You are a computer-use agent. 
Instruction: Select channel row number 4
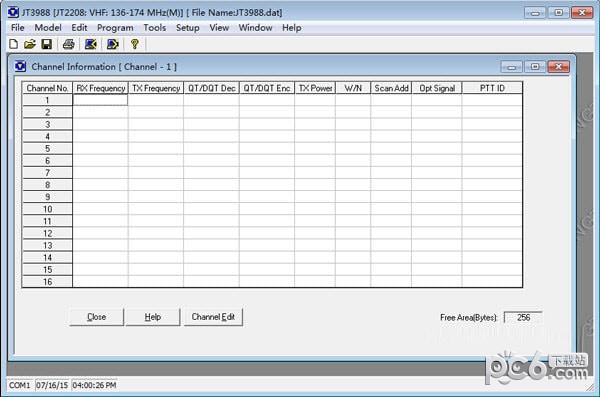[47, 137]
